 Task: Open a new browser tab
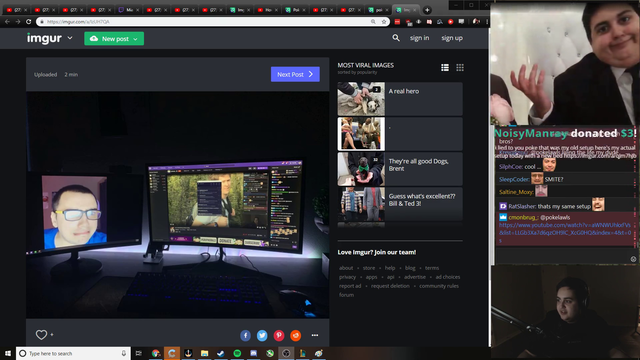427,10
